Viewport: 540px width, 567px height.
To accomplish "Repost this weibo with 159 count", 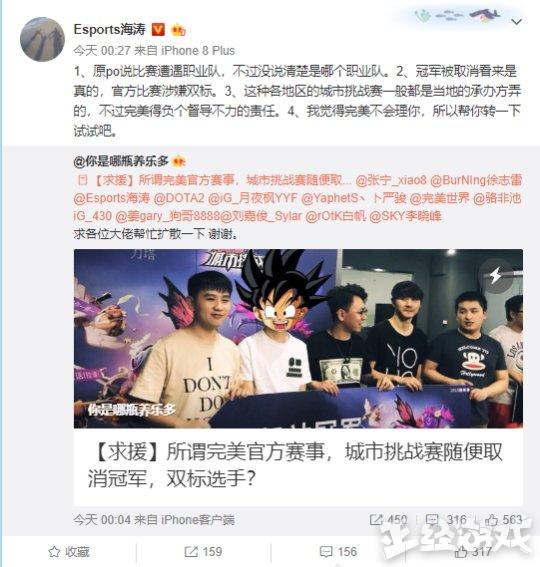I will tap(203, 552).
